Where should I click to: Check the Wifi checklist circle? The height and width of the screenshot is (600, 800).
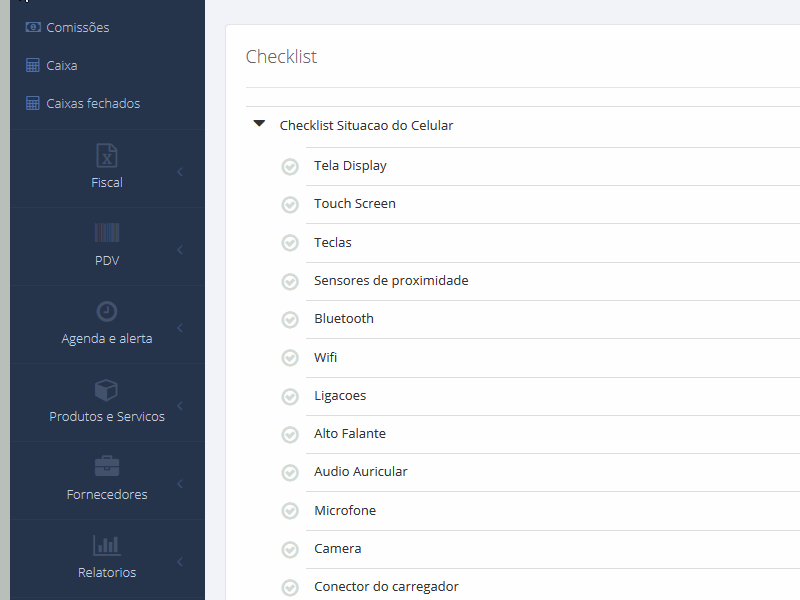tap(290, 357)
